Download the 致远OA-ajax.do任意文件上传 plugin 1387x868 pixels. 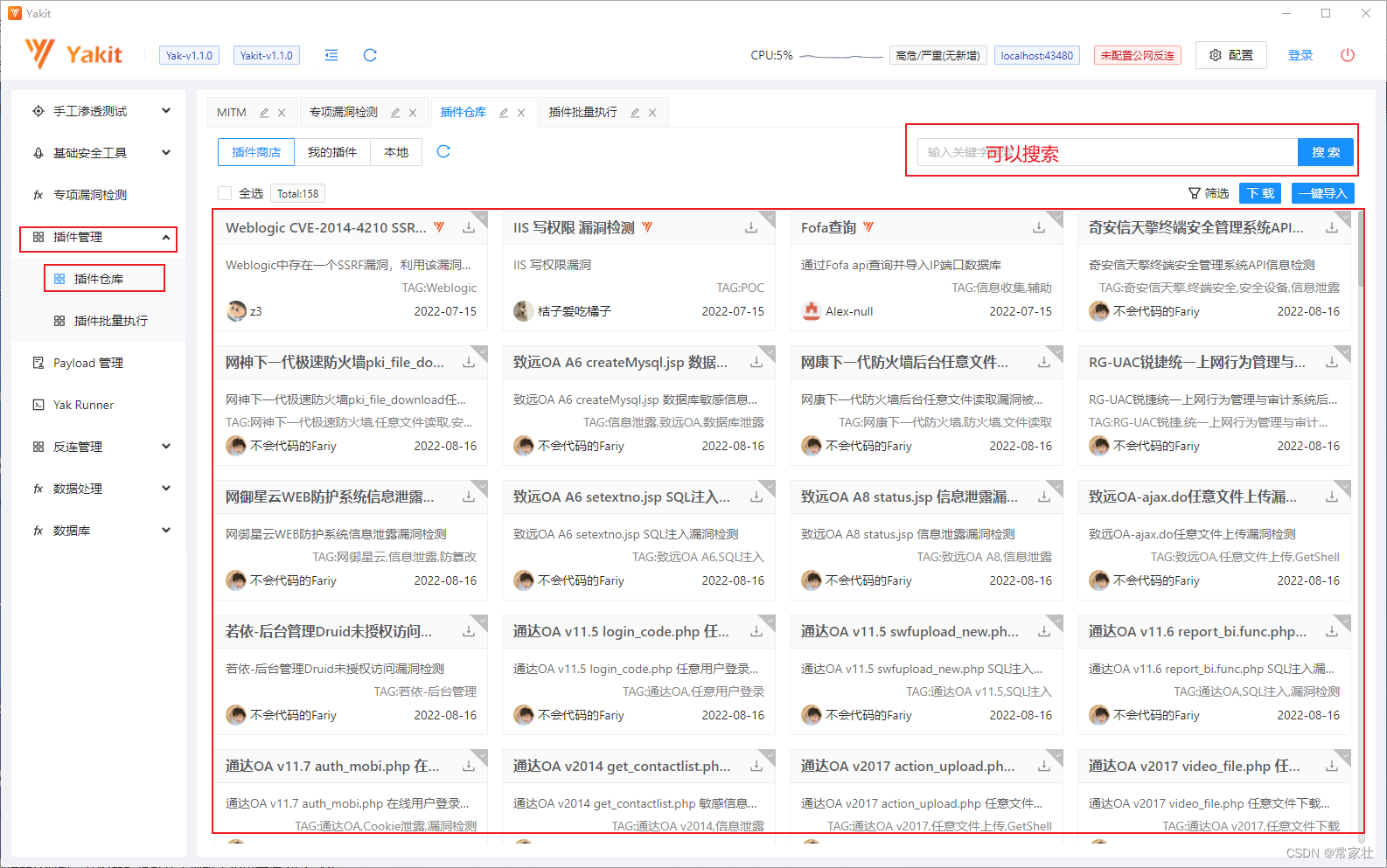click(1332, 496)
